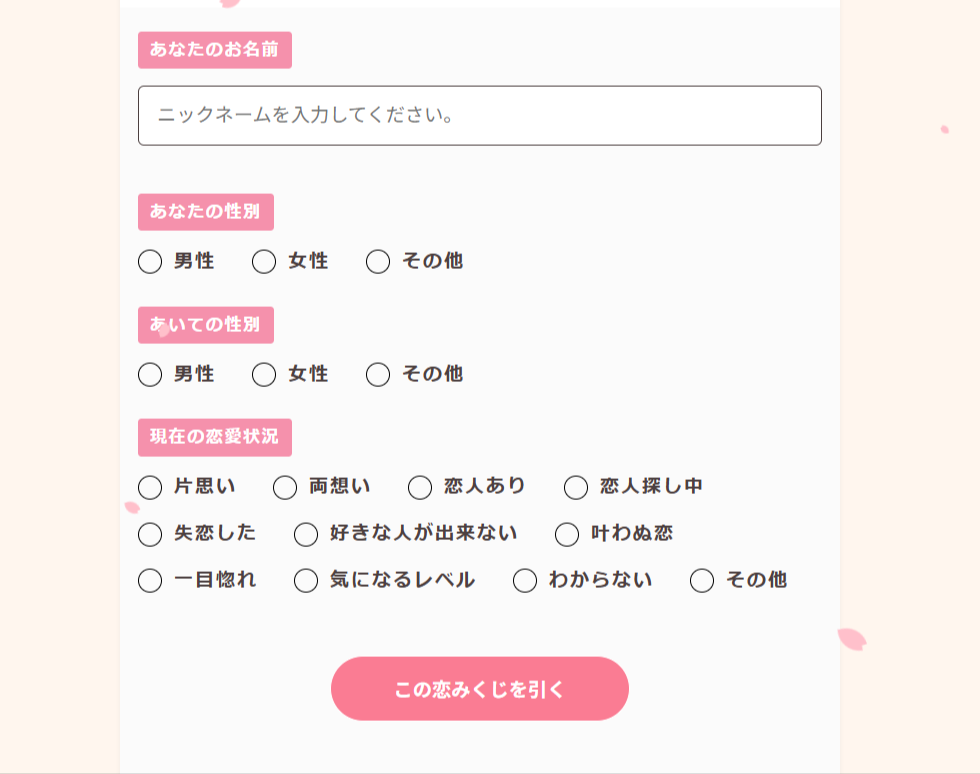Viewport: 980px width, 774px height.
Task: Choose 気になるレベル option
Action: [x=306, y=581]
